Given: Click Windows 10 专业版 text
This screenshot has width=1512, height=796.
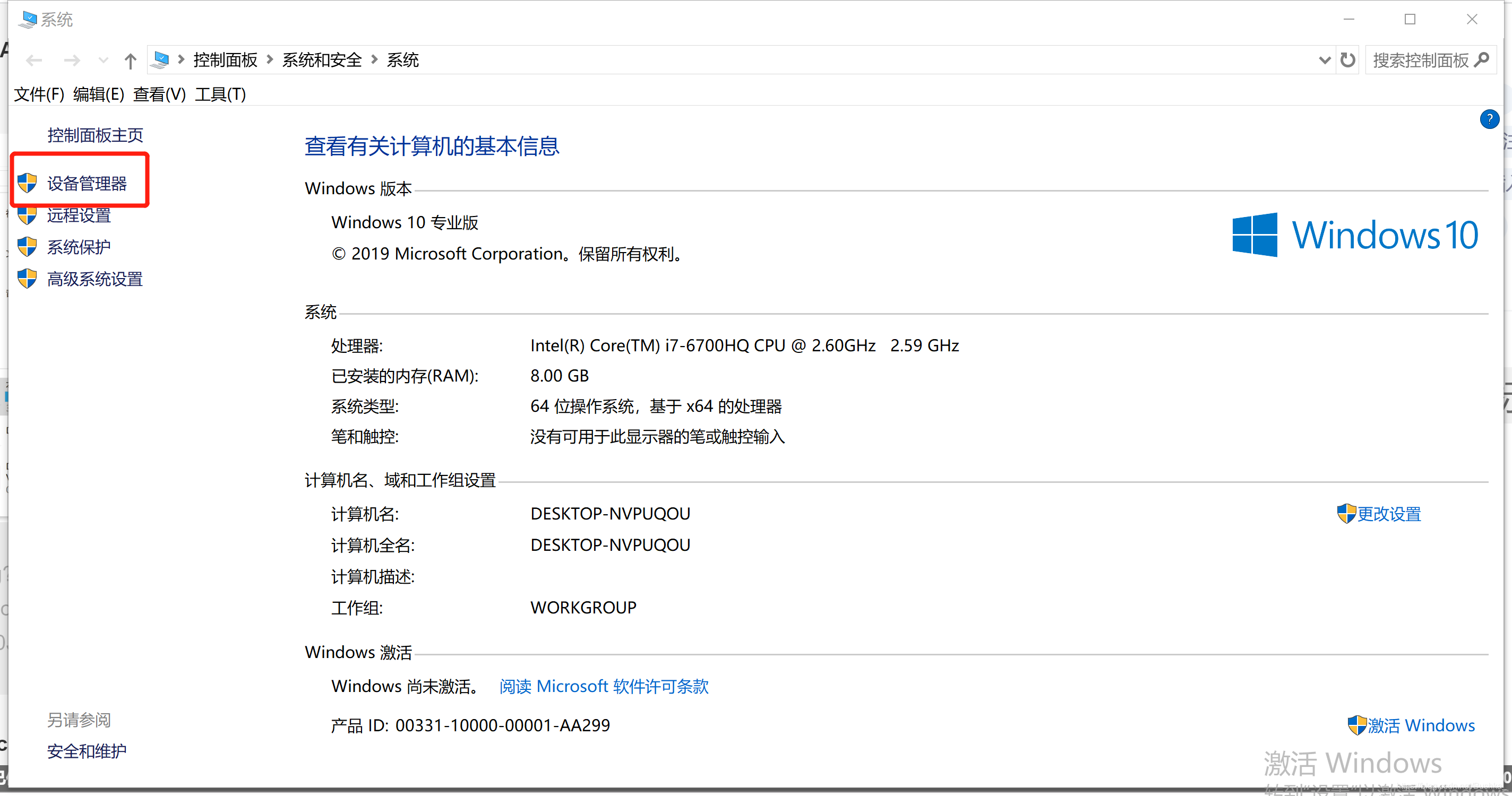Looking at the screenshot, I should pos(405,222).
